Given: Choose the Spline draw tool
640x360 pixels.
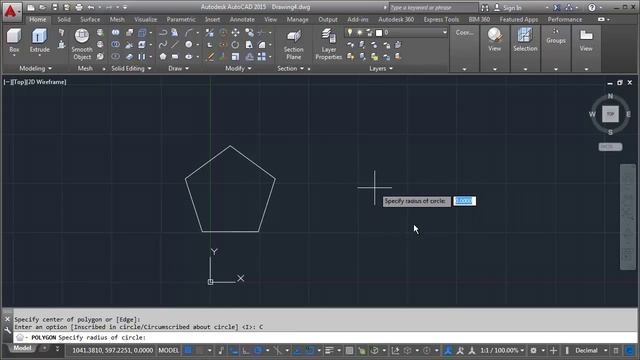Looking at the screenshot, I should click(163, 44).
